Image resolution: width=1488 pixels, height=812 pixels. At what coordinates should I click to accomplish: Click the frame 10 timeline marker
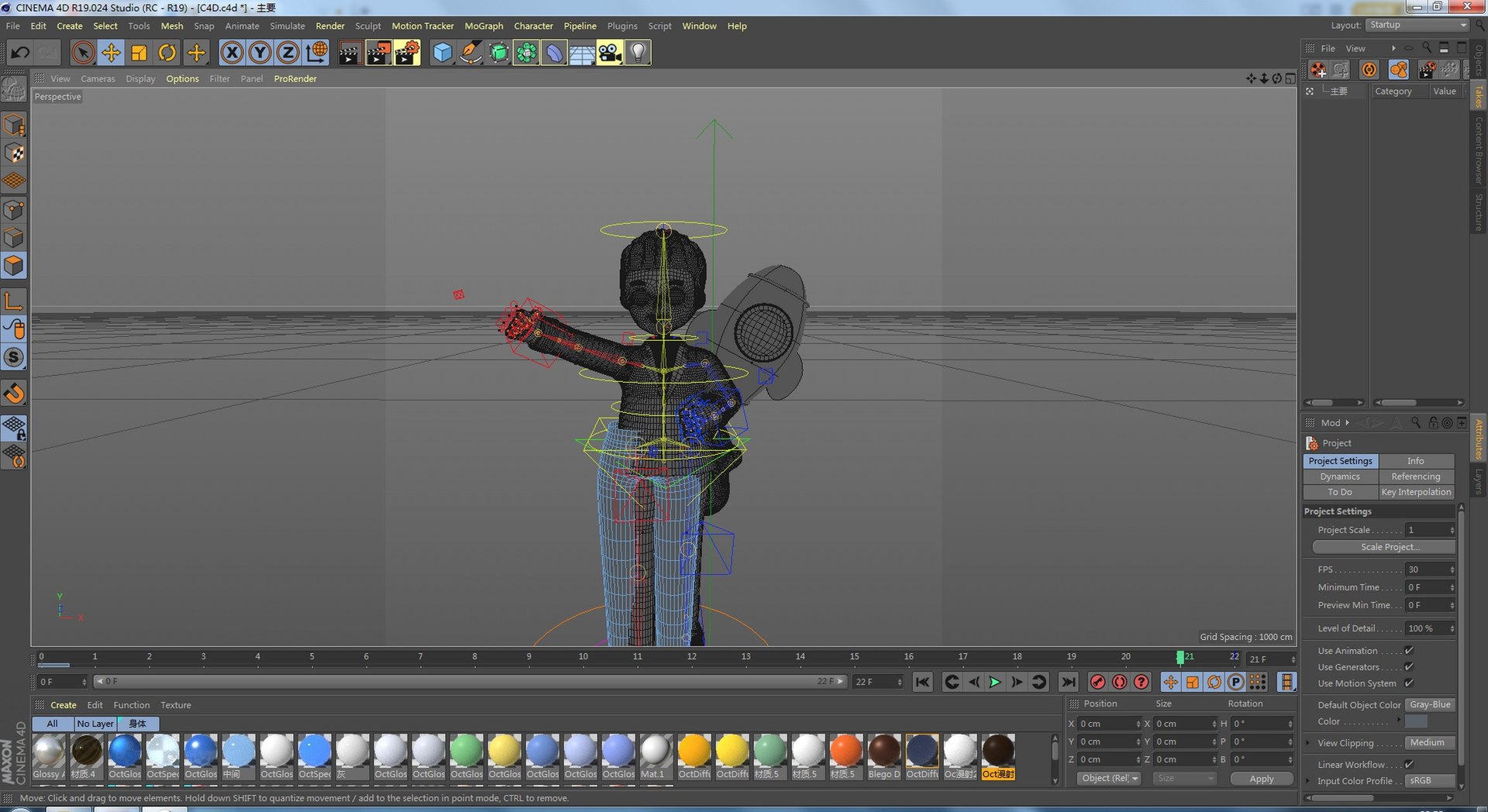click(x=583, y=657)
